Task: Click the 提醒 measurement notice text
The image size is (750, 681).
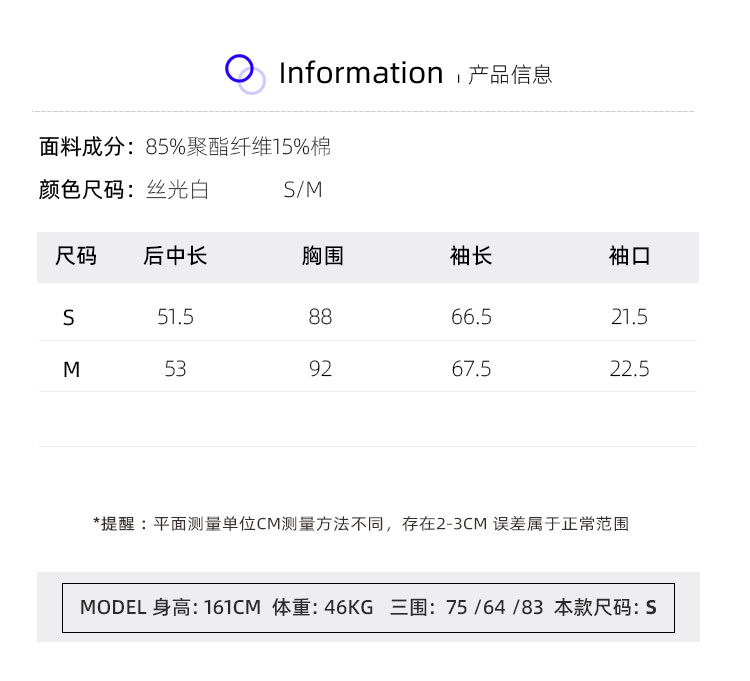Action: coord(361,524)
